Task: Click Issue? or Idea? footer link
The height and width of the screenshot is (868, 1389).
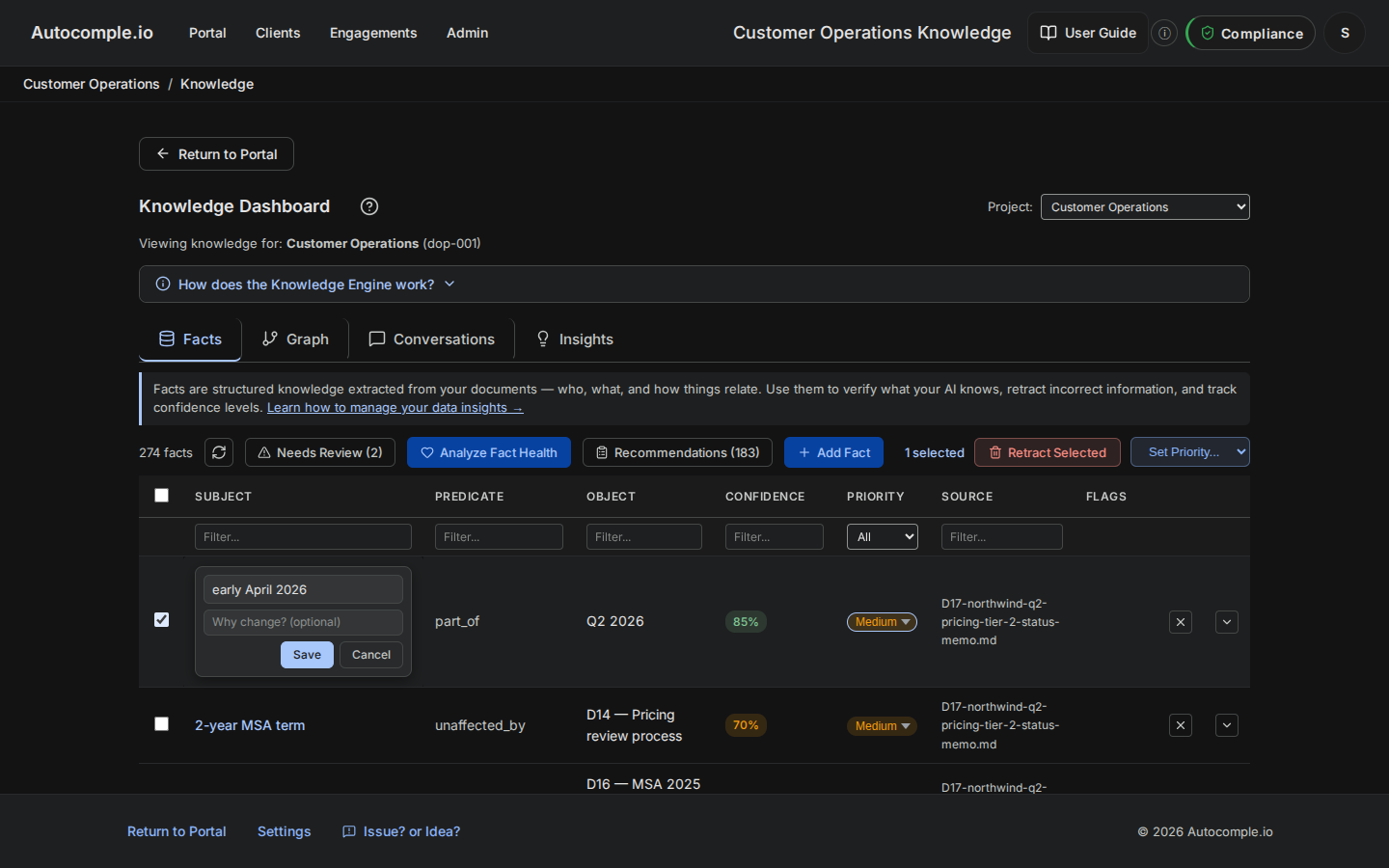Action: 401,831
